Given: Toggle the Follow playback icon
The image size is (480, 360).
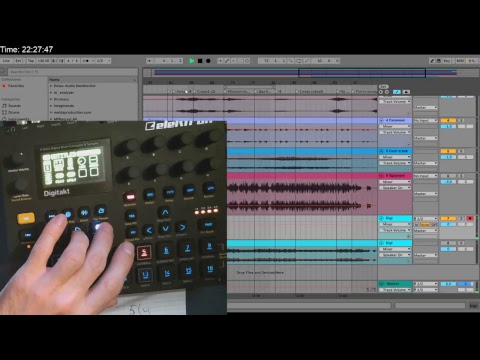Looking at the screenshot, I should click(x=150, y=61).
